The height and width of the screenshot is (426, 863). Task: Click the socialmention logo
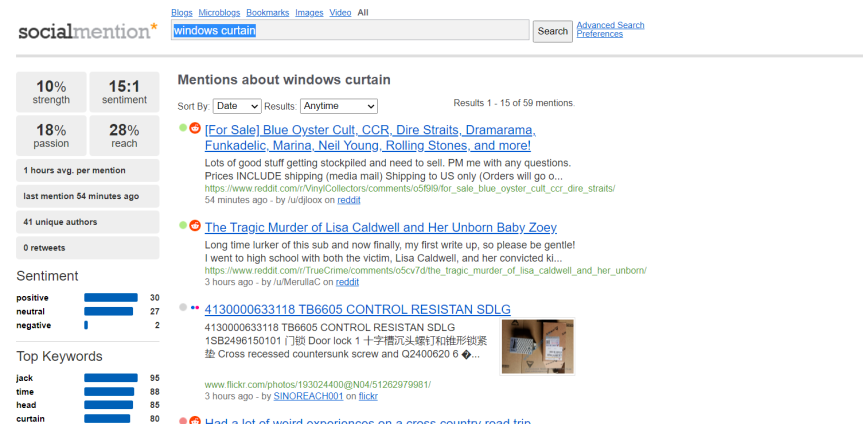tap(87, 31)
